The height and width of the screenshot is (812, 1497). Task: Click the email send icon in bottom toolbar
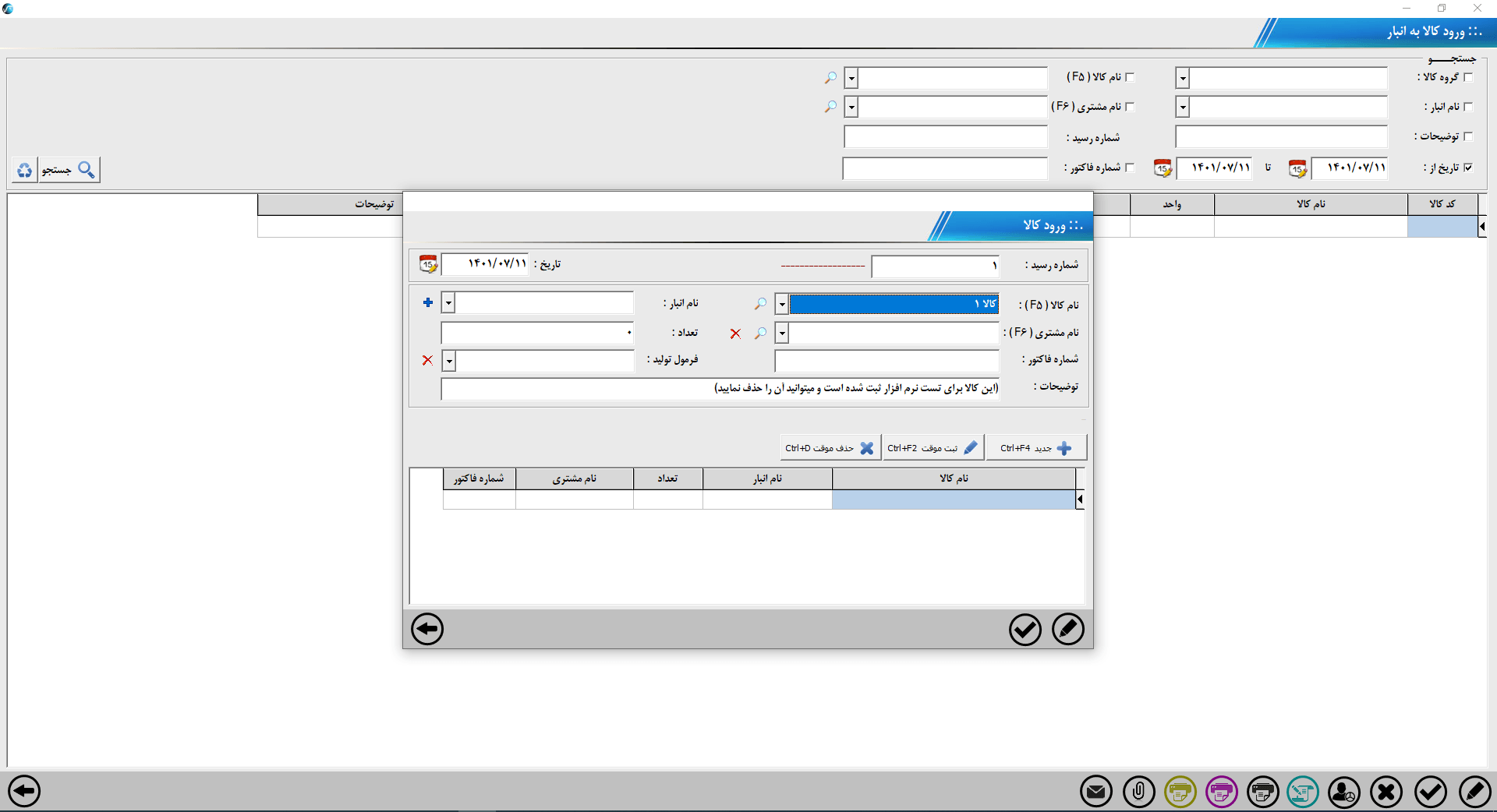(x=1095, y=792)
